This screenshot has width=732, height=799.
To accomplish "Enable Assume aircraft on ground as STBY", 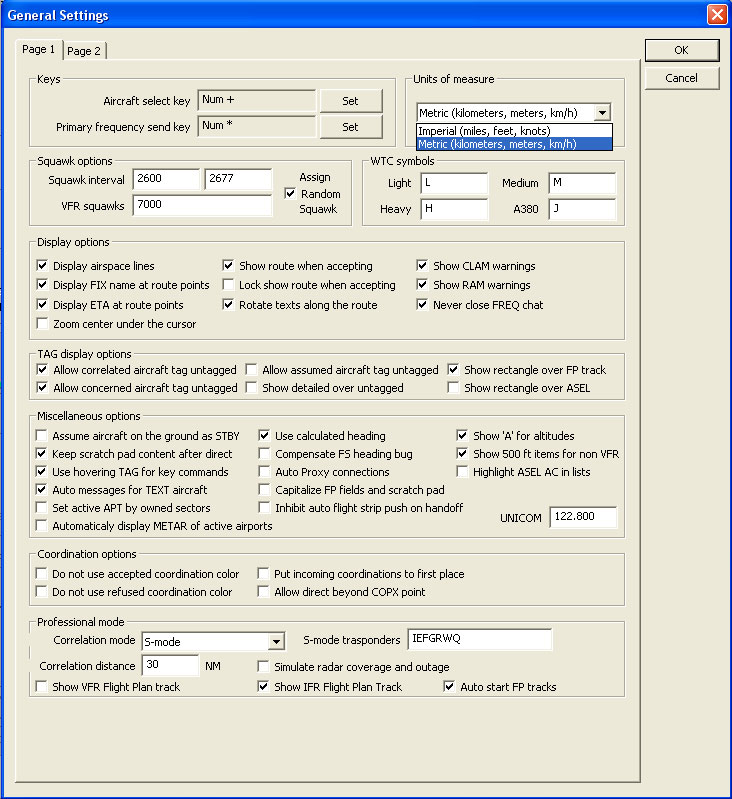I will [x=41, y=436].
